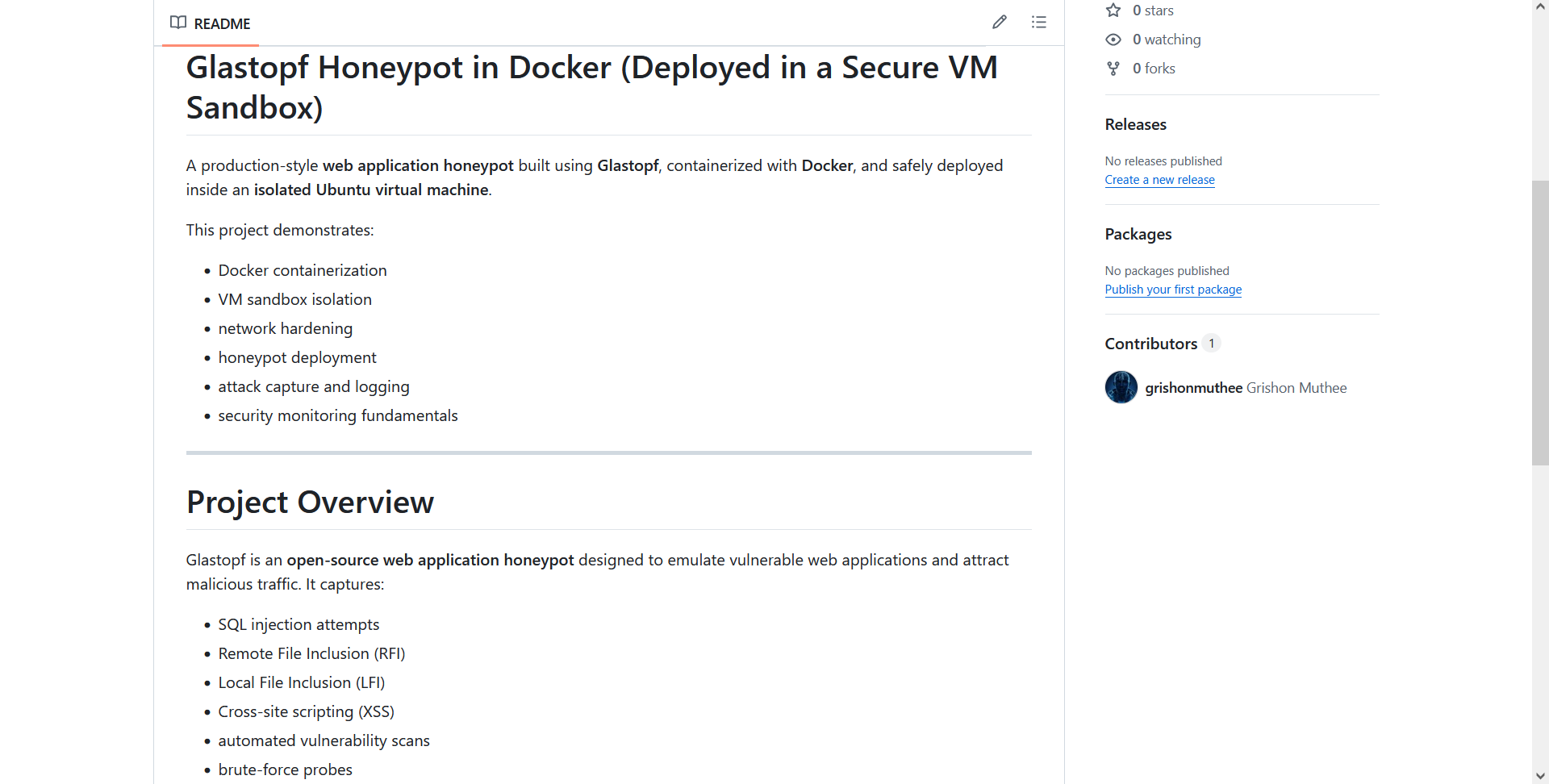The width and height of the screenshot is (1549, 784).
Task: Select the README tab
Action: (211, 23)
